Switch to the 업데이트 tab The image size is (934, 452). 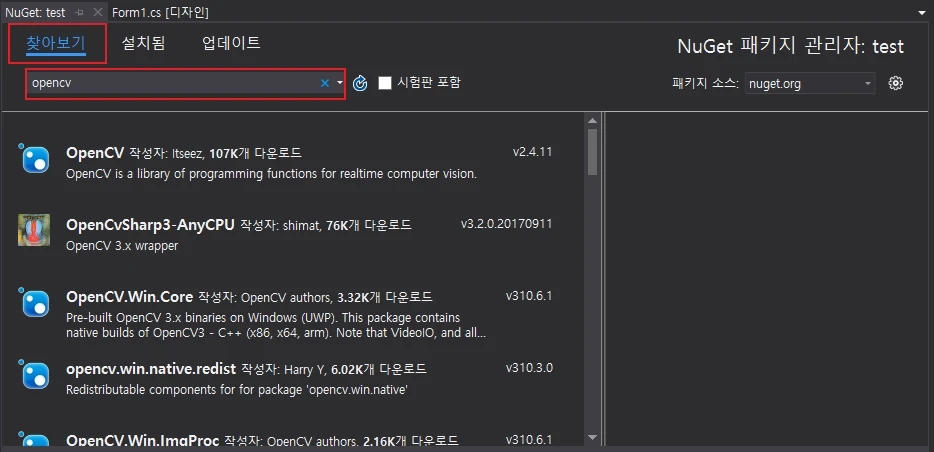[231, 43]
